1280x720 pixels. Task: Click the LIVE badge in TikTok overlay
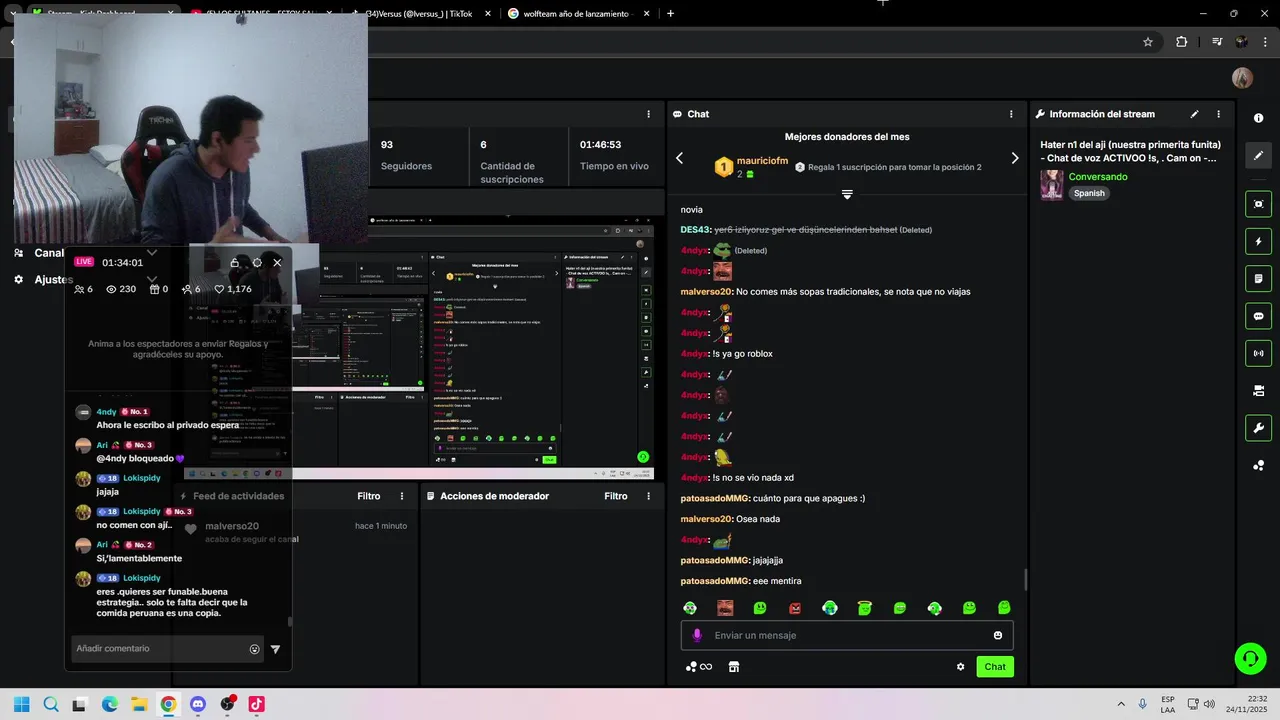coord(84,262)
